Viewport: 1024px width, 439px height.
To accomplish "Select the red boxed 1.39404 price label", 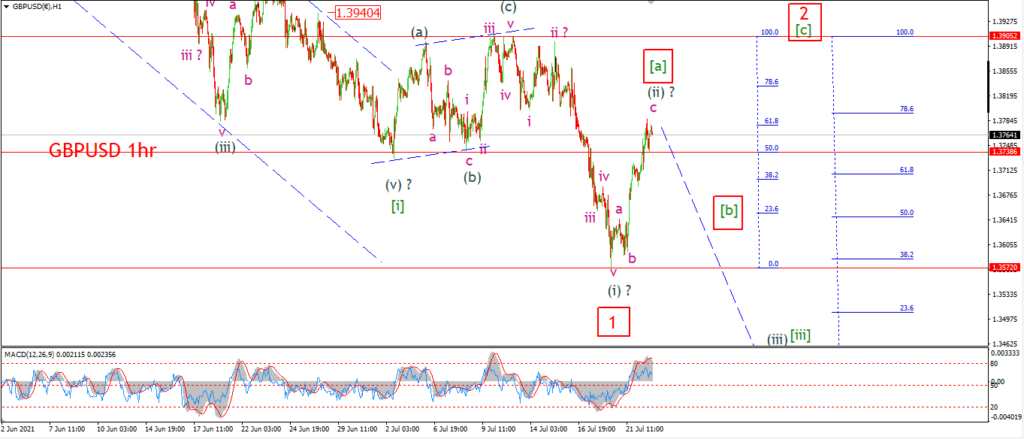I will pos(358,12).
